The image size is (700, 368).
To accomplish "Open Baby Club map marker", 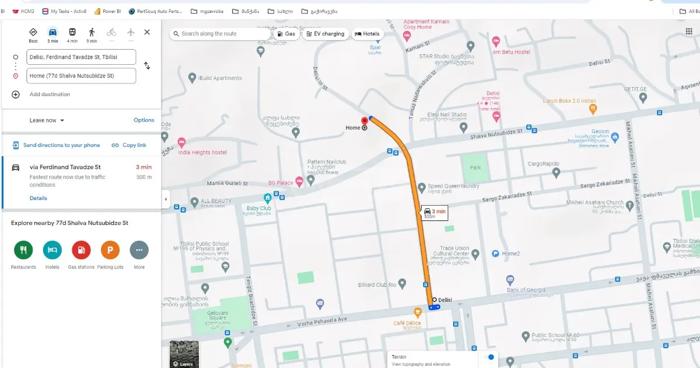I will tap(267, 198).
